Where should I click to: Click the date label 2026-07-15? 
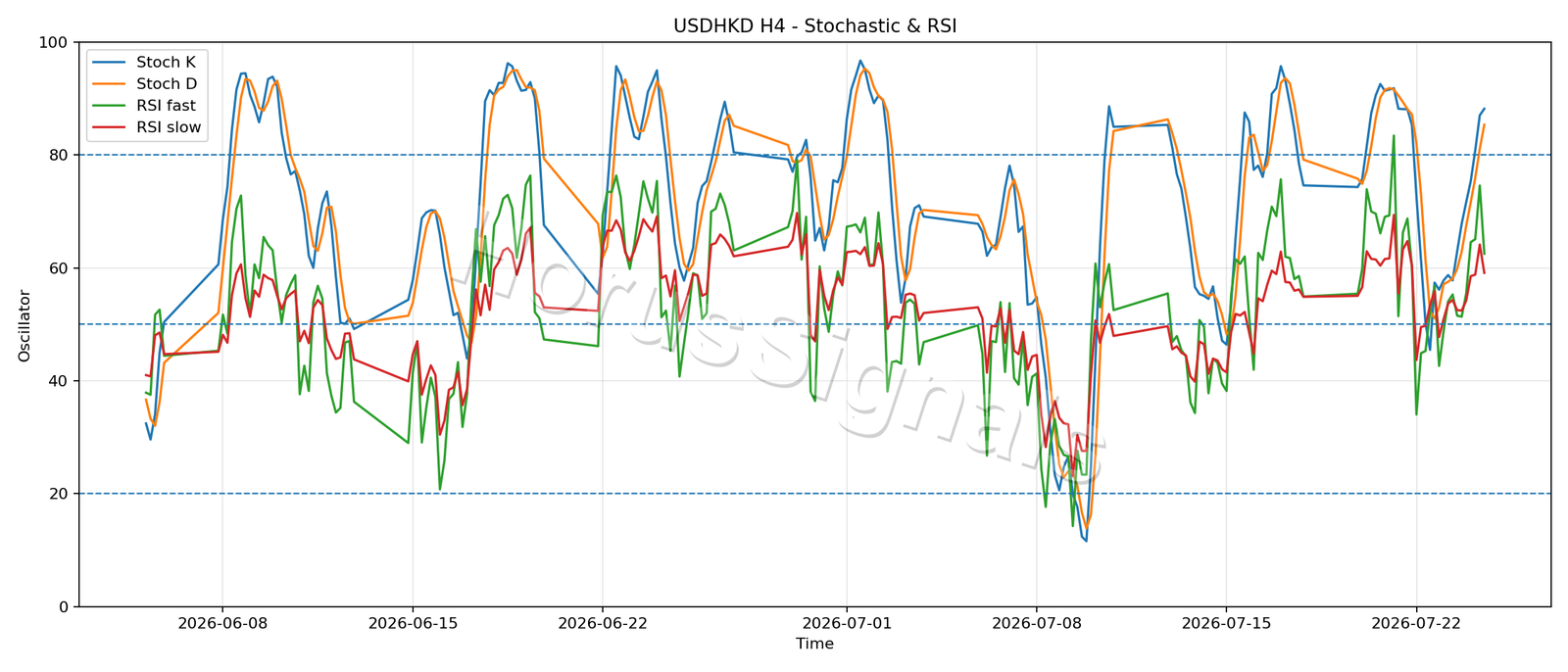(1226, 623)
